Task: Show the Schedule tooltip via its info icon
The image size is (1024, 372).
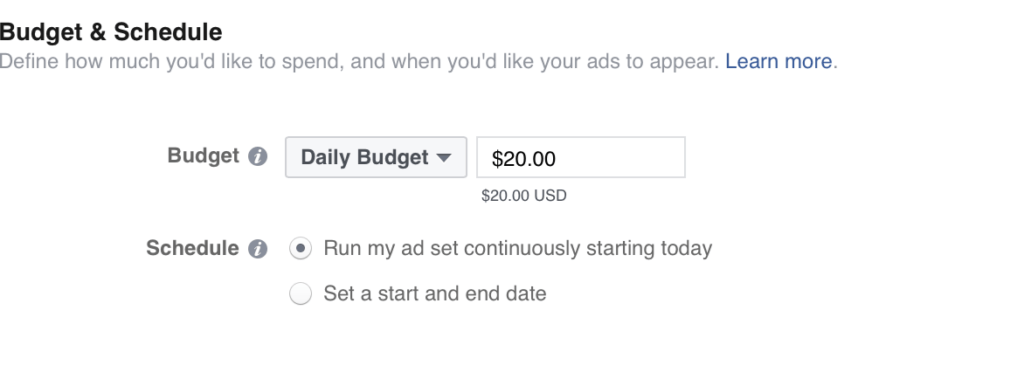Action: coord(257,249)
